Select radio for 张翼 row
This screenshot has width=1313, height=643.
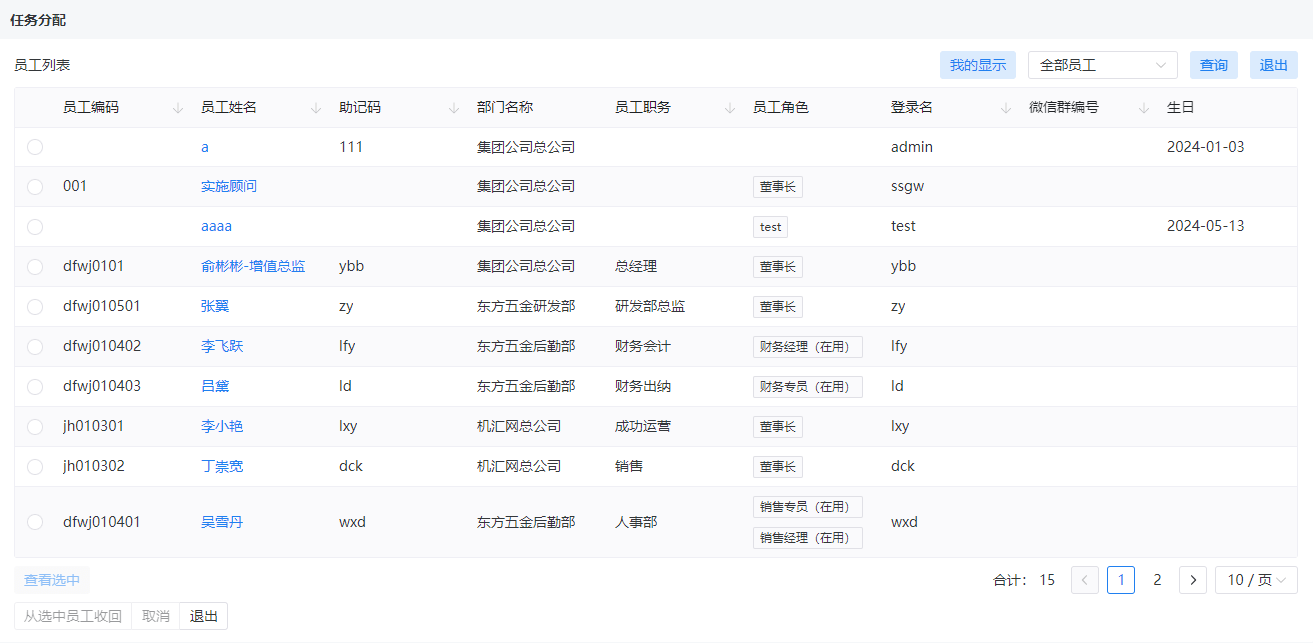[35, 307]
